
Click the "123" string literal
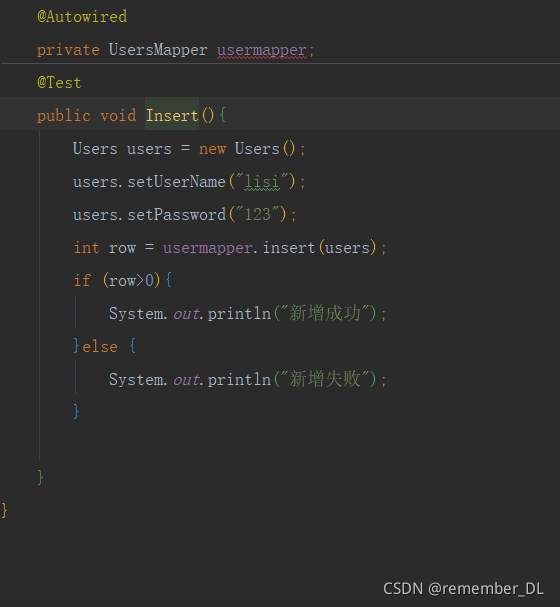coord(257,214)
